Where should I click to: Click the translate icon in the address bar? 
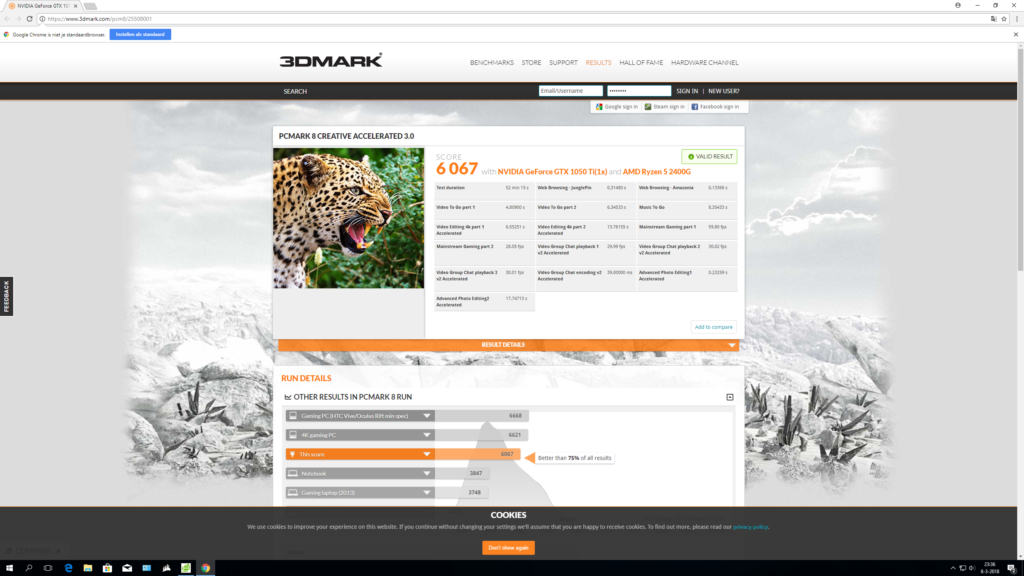tap(993, 19)
